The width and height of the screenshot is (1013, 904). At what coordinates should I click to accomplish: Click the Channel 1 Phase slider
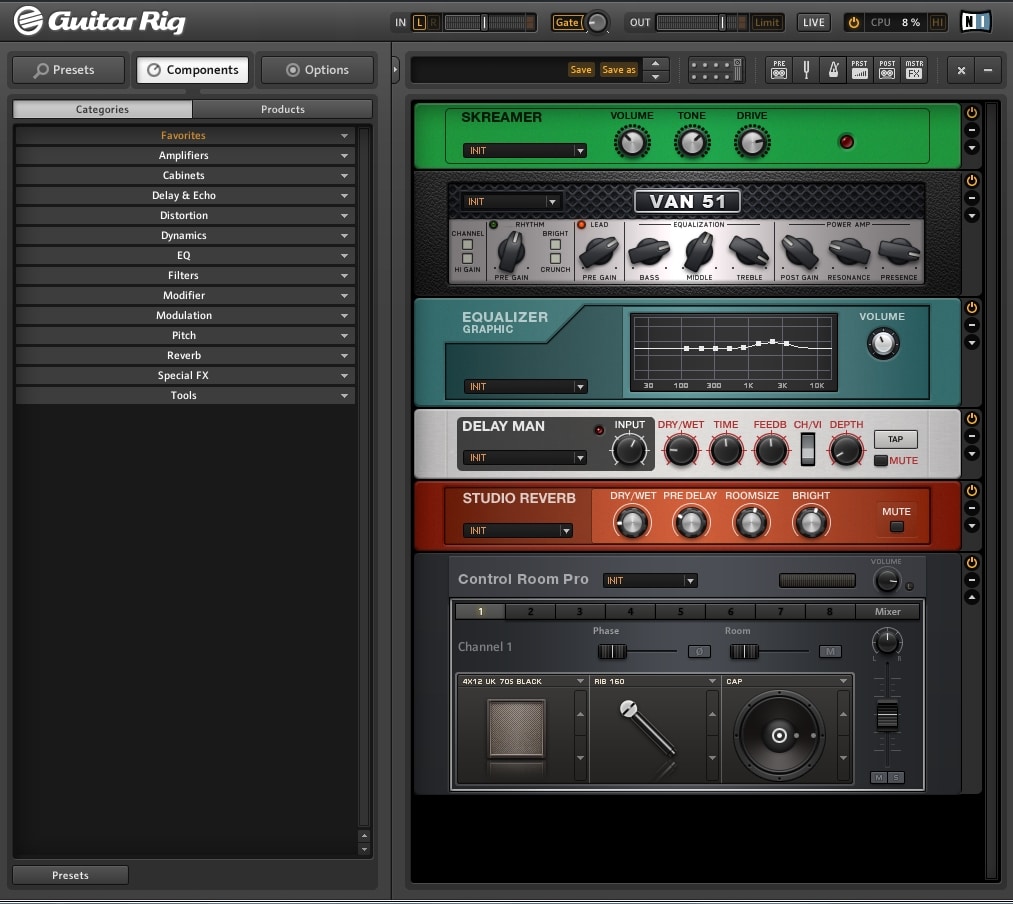[x=612, y=651]
